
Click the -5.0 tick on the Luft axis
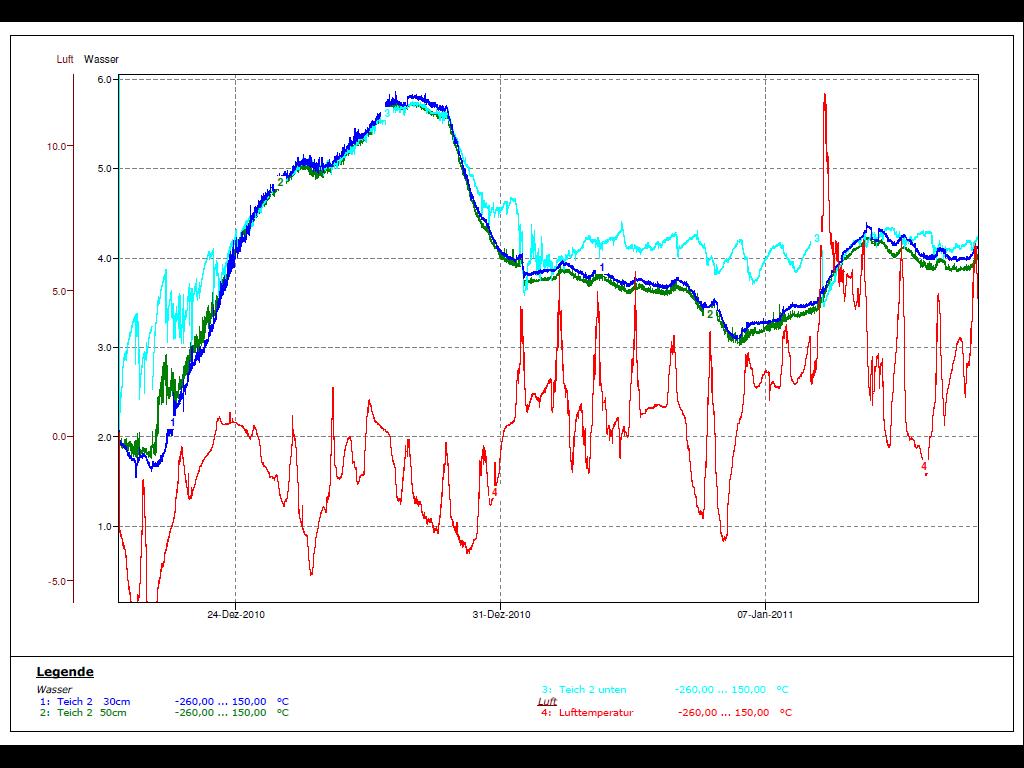click(58, 581)
